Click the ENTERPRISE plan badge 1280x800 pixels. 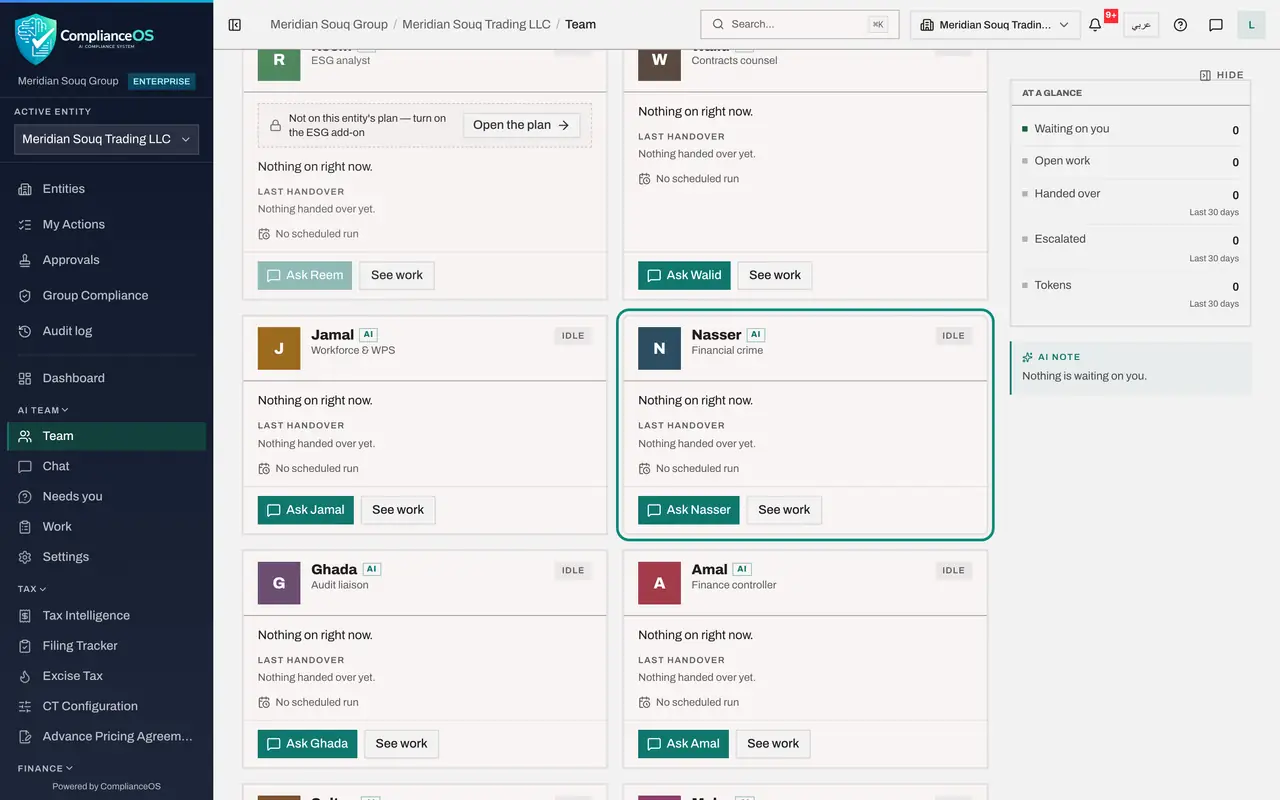click(x=162, y=82)
